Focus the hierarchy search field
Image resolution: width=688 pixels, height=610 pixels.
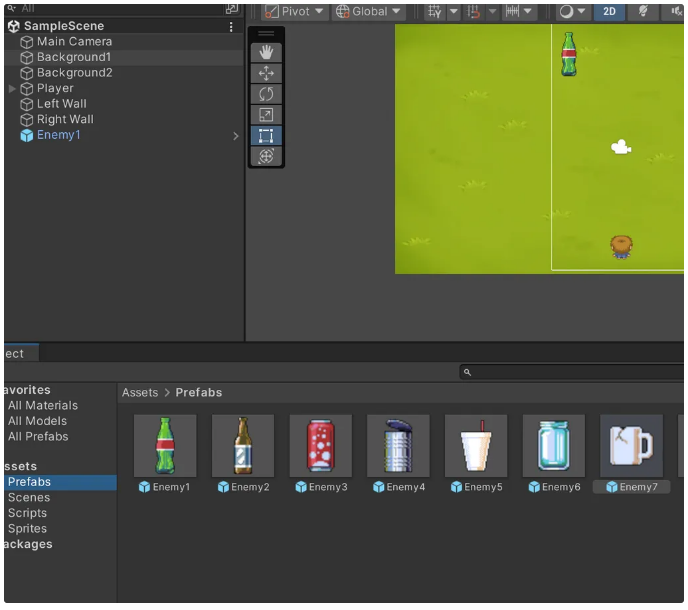tap(121, 9)
